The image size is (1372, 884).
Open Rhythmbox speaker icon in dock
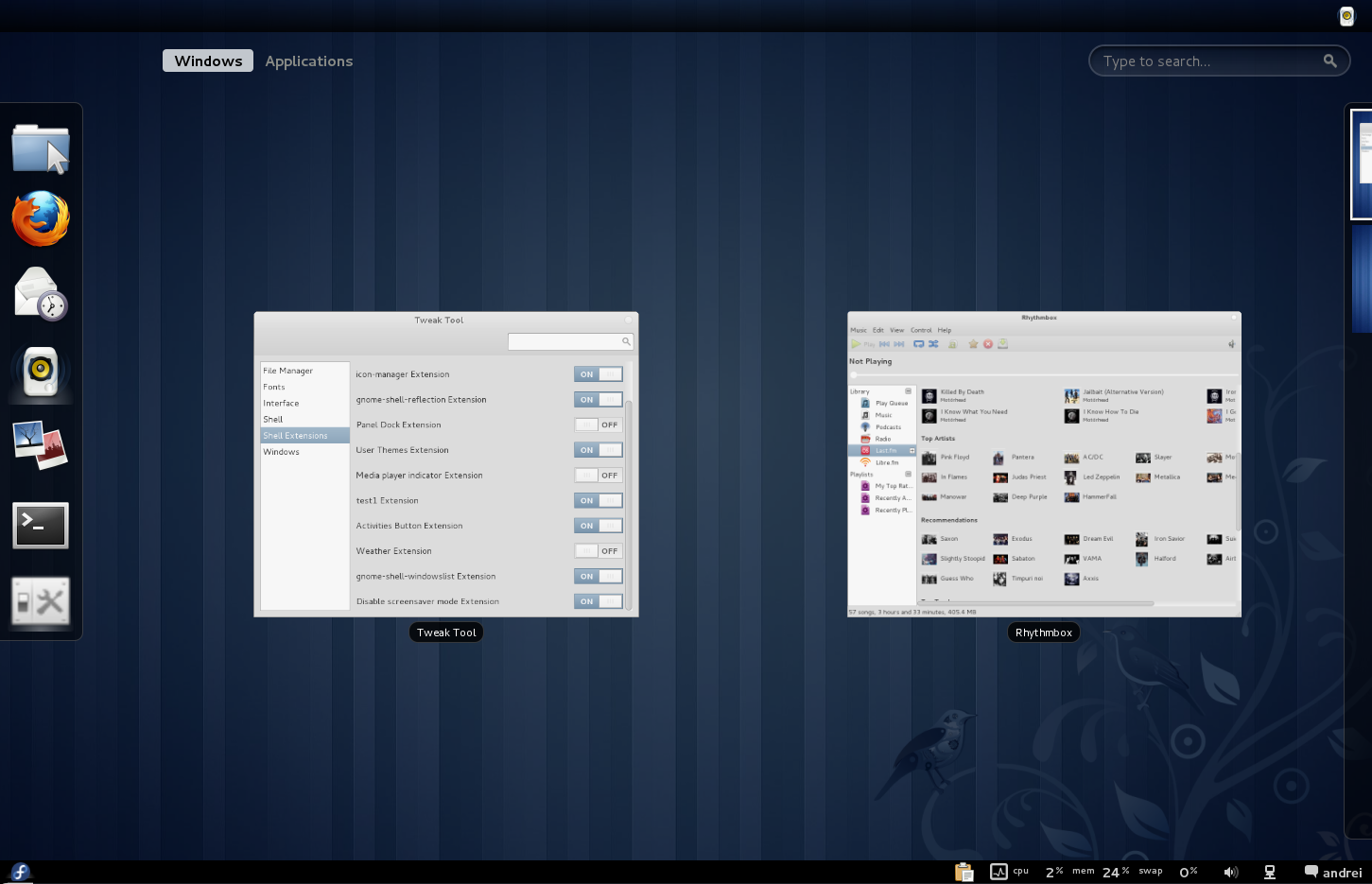(x=41, y=372)
